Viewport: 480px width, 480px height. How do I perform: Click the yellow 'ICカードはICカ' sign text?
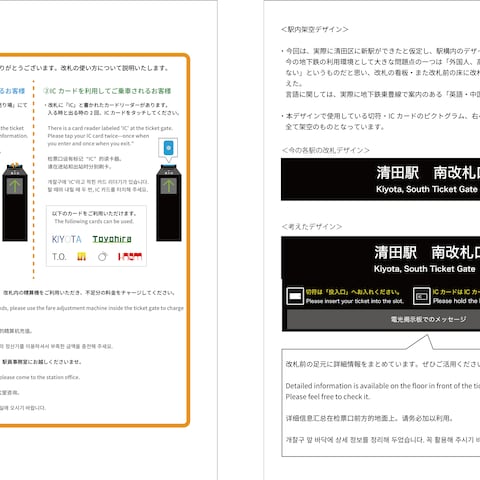pos(456,292)
